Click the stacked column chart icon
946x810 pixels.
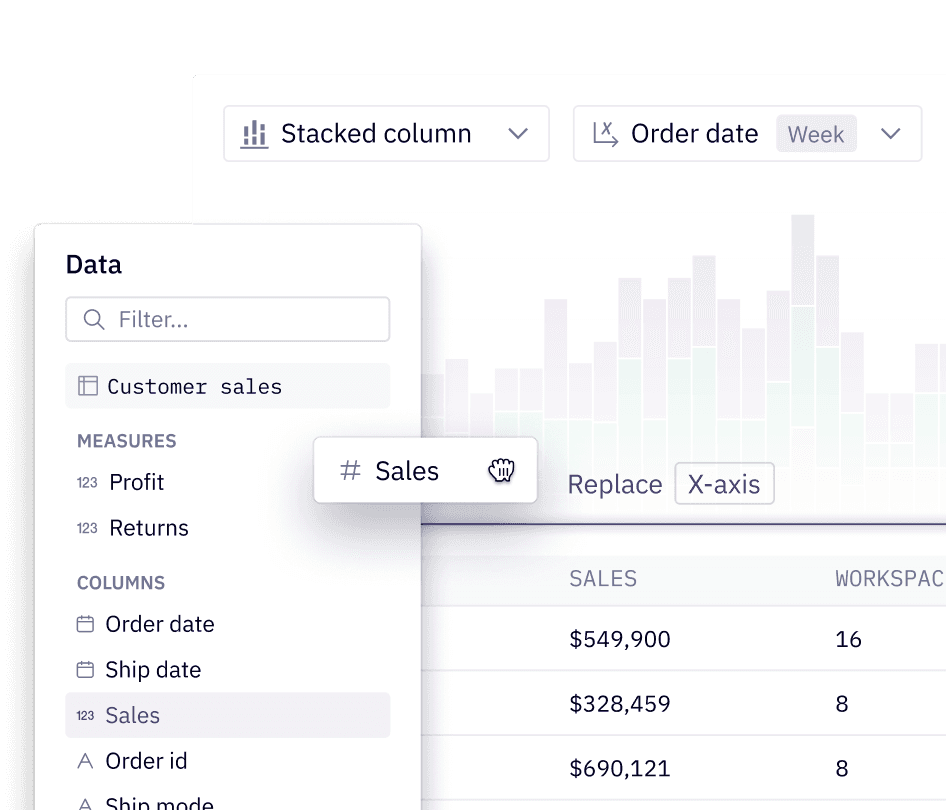point(254,134)
